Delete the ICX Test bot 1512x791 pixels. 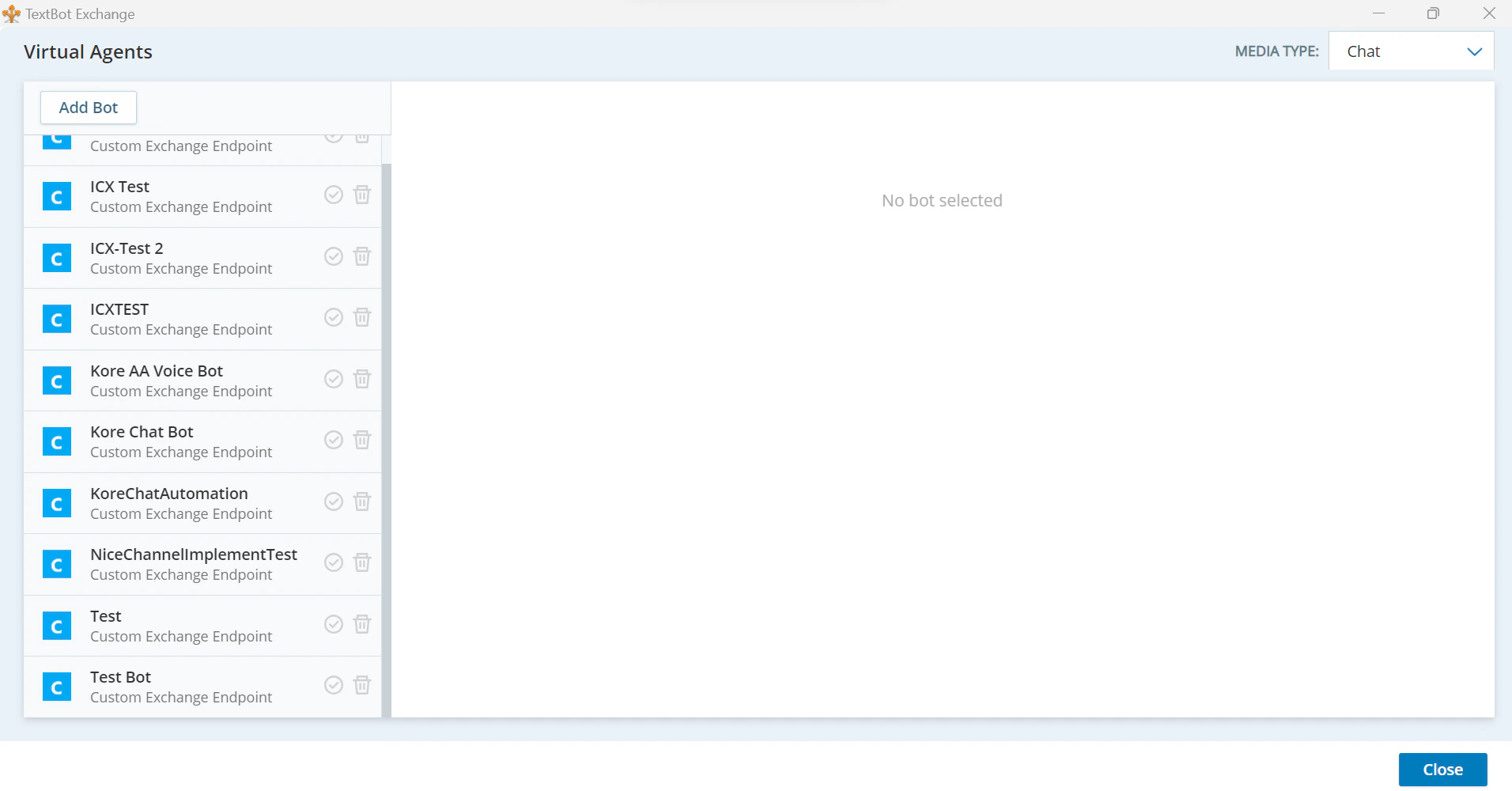click(x=362, y=195)
